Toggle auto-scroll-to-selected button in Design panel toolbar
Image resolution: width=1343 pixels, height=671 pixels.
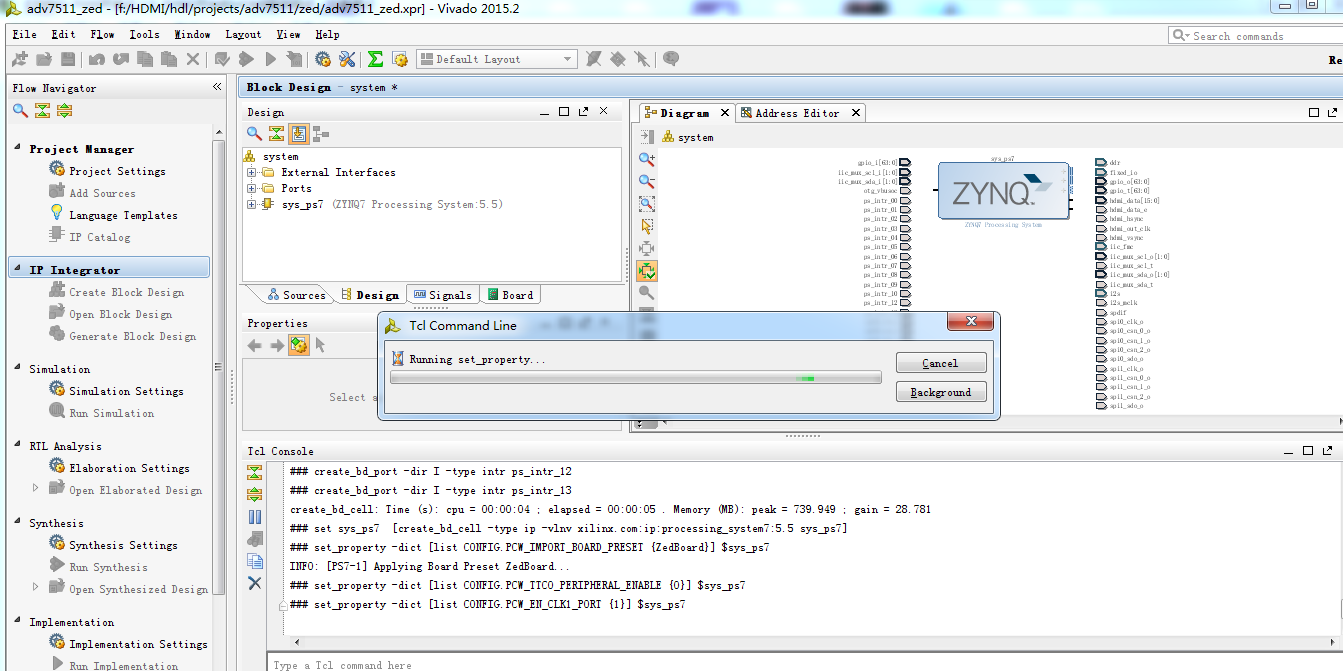pos(299,133)
